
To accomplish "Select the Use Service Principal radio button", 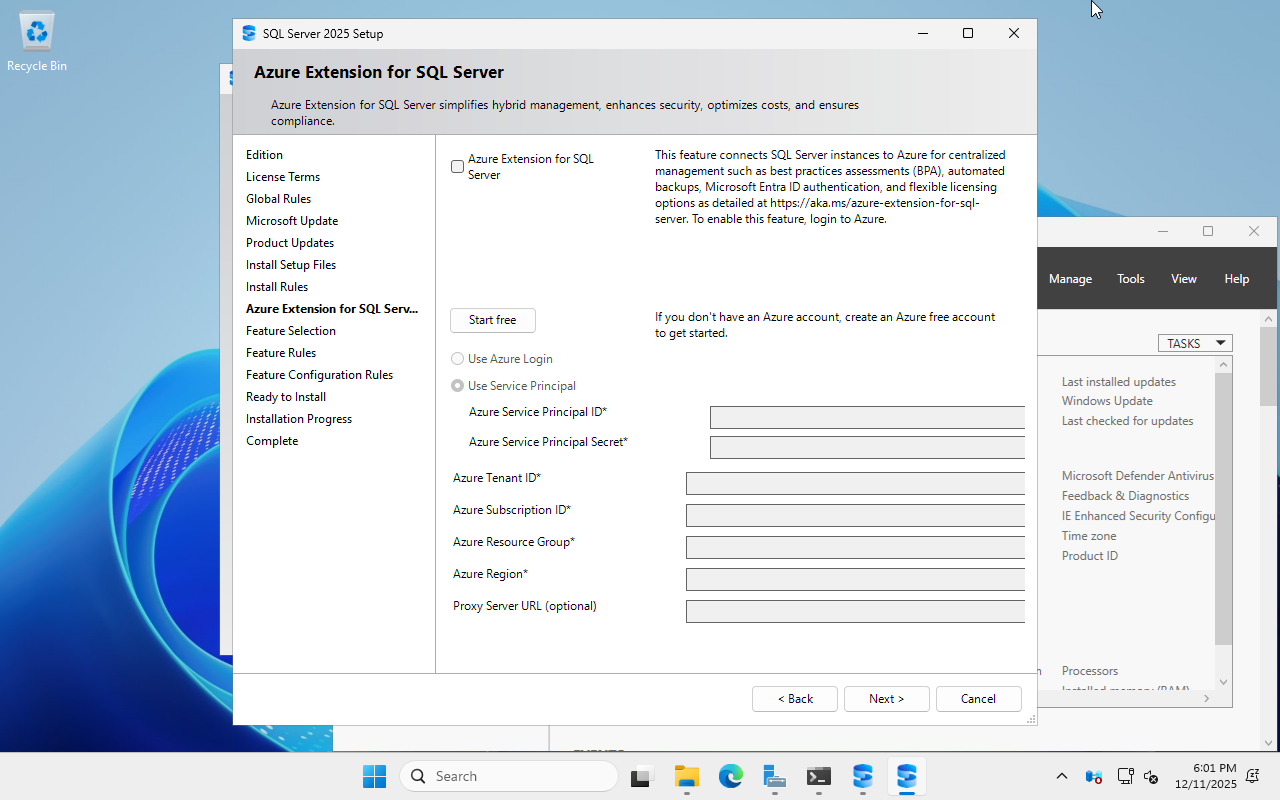I will [x=457, y=385].
